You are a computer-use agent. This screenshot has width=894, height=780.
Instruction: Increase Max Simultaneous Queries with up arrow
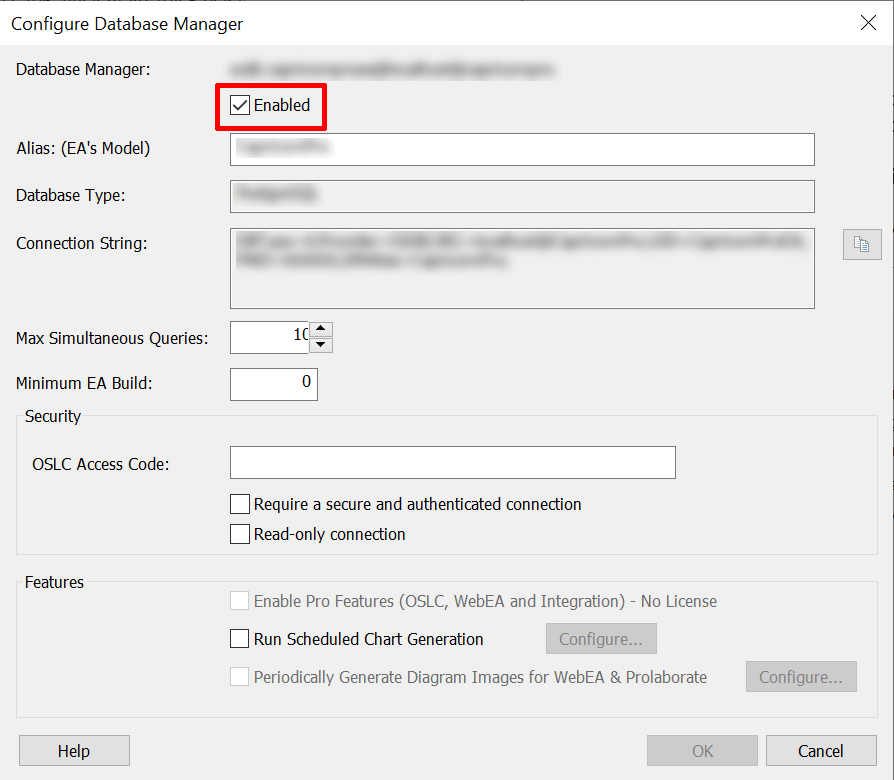point(320,330)
